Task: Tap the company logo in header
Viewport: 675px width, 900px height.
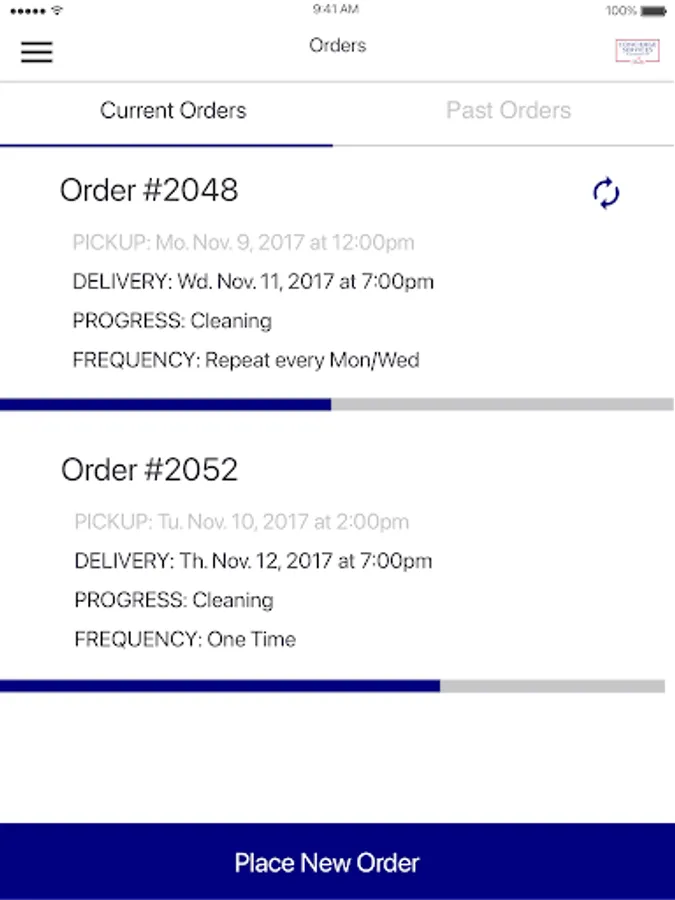Action: (637, 51)
